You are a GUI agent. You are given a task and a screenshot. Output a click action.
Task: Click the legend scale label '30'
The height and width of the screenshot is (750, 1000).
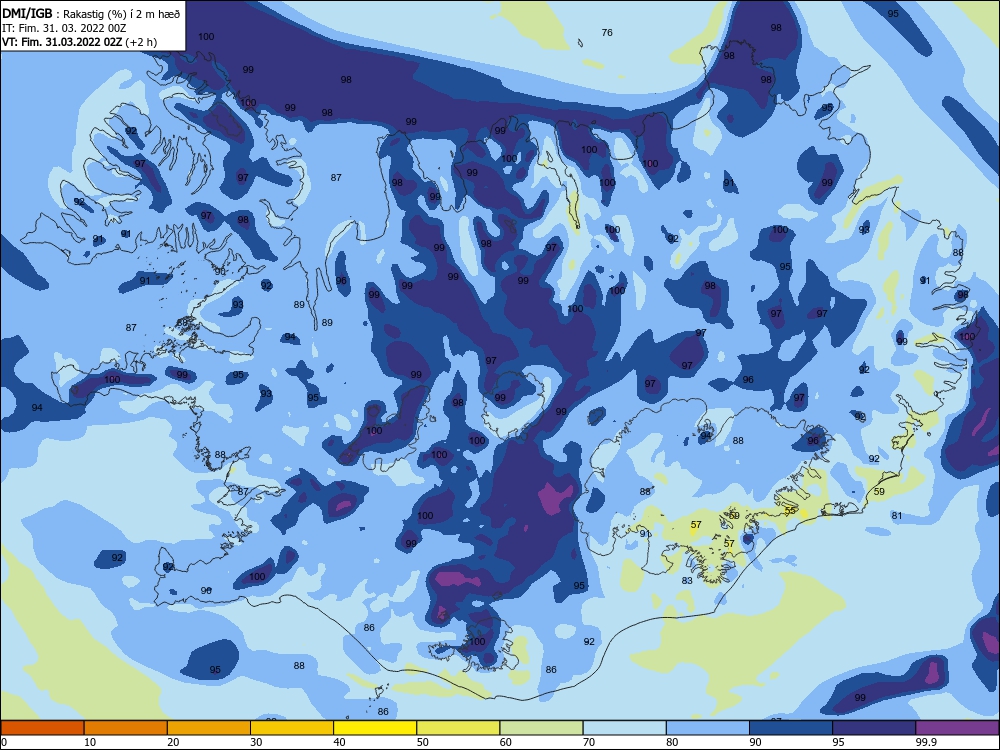256,742
